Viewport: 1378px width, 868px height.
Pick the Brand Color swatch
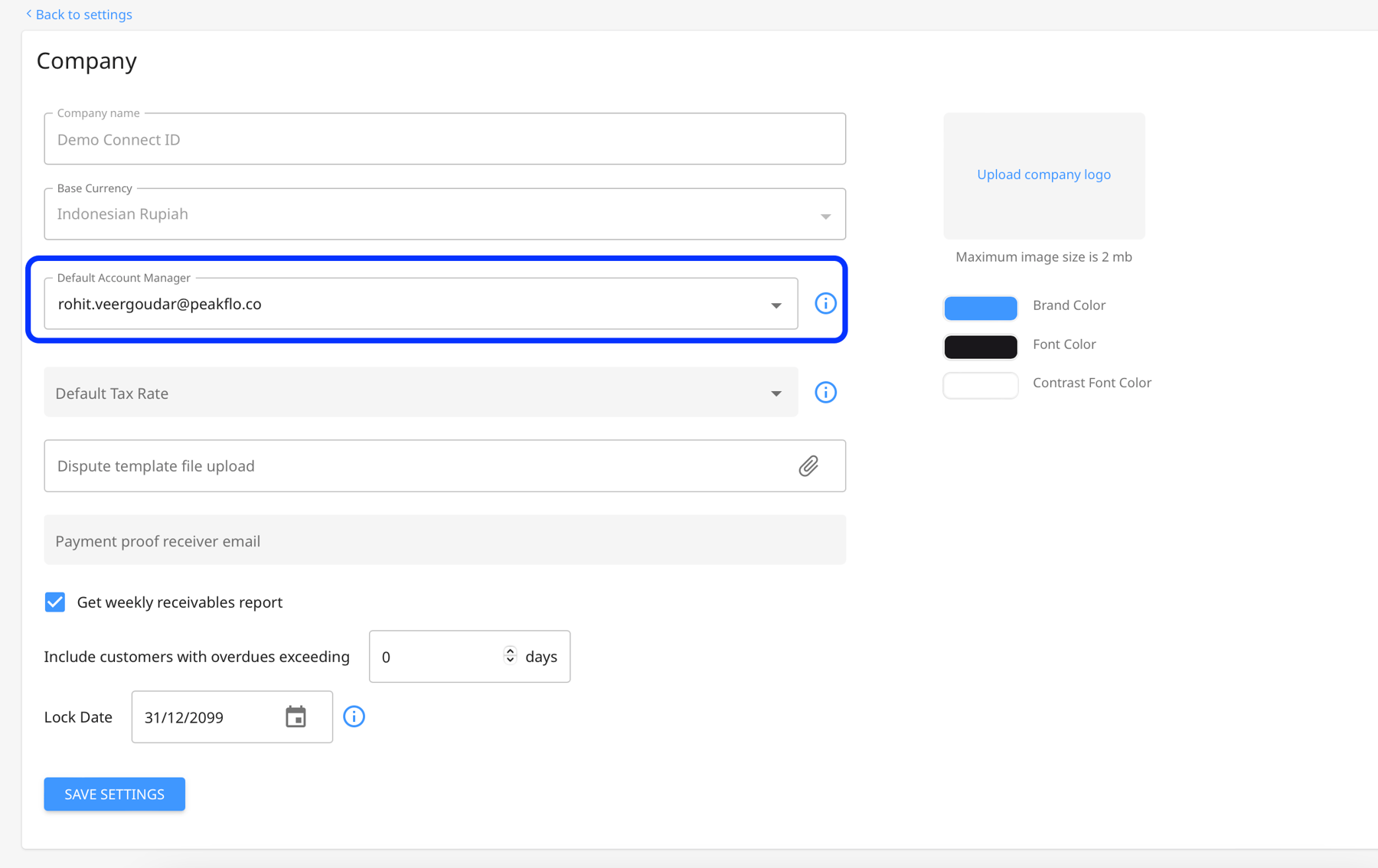pyautogui.click(x=981, y=308)
